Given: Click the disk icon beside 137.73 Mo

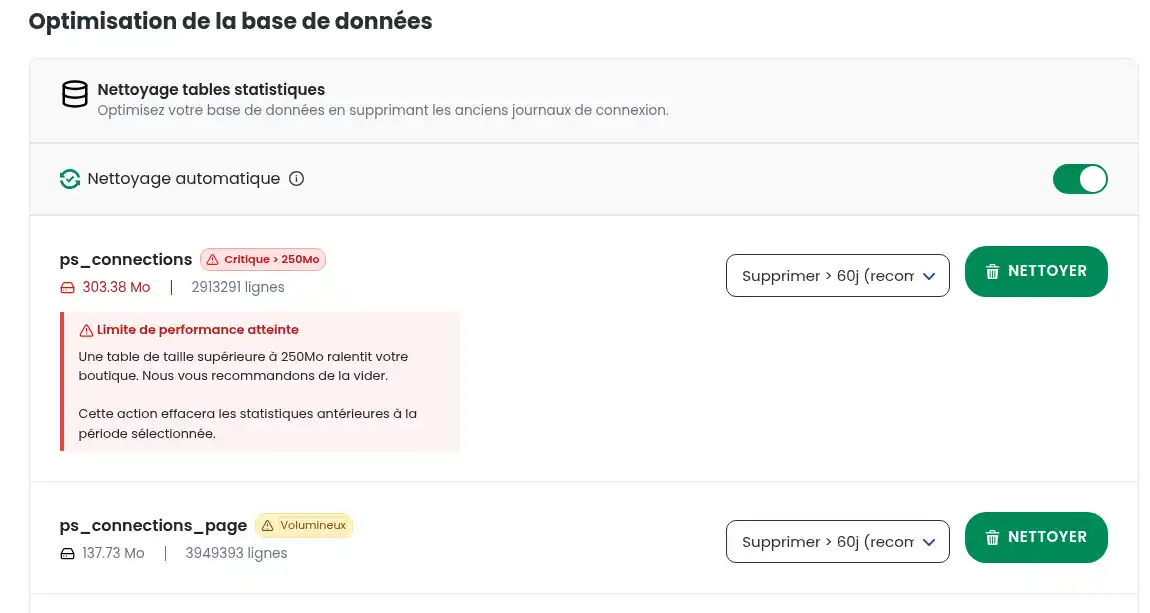Looking at the screenshot, I should 68,554.
